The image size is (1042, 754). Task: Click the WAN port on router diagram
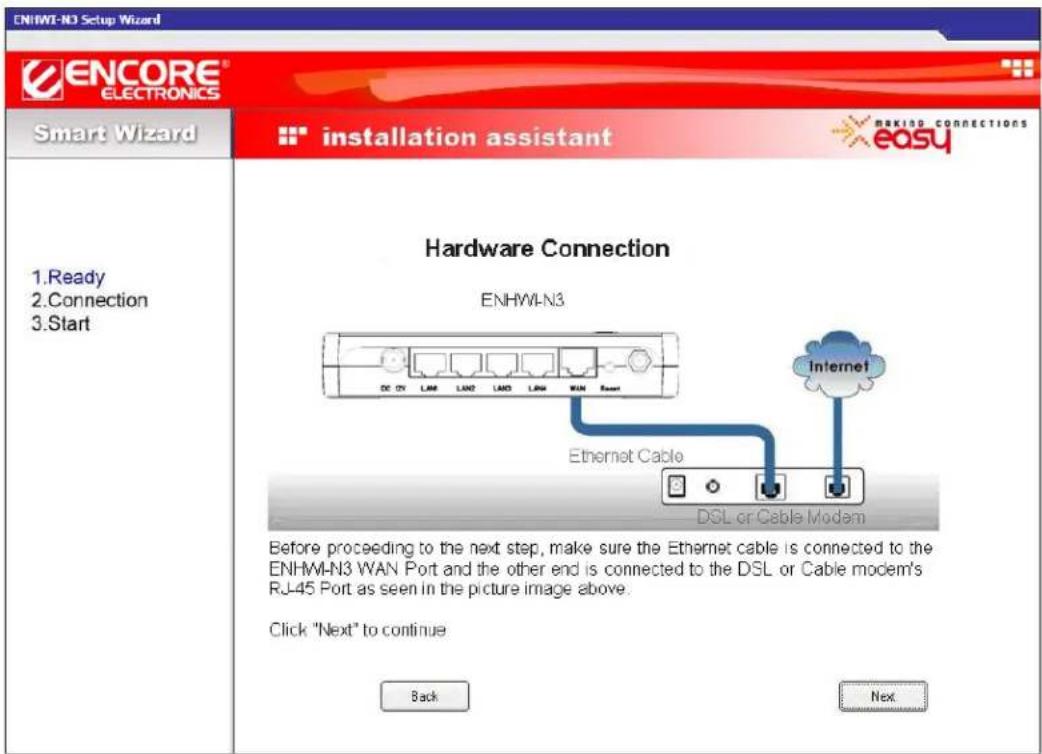pos(577,363)
